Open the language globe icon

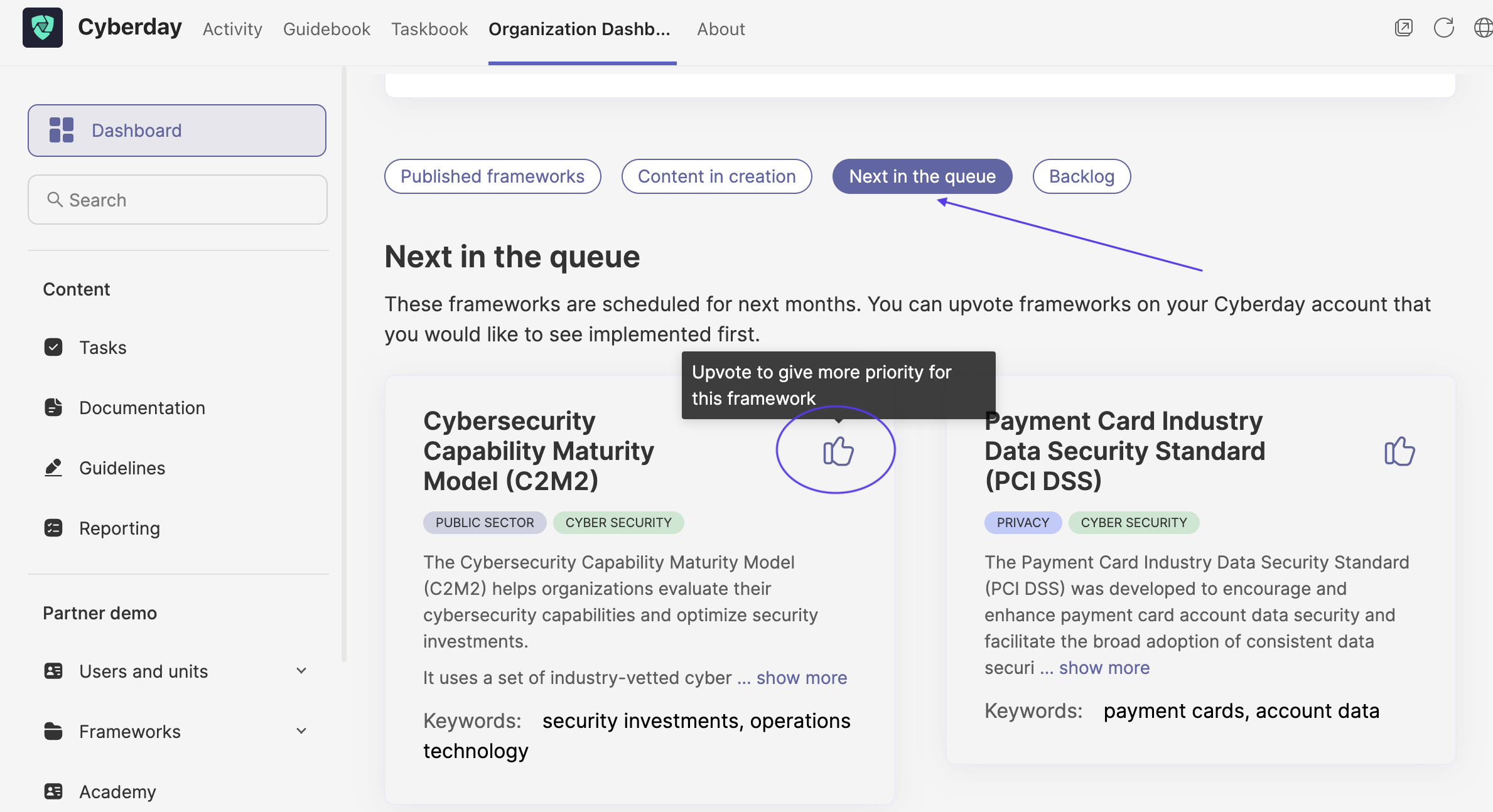point(1483,28)
